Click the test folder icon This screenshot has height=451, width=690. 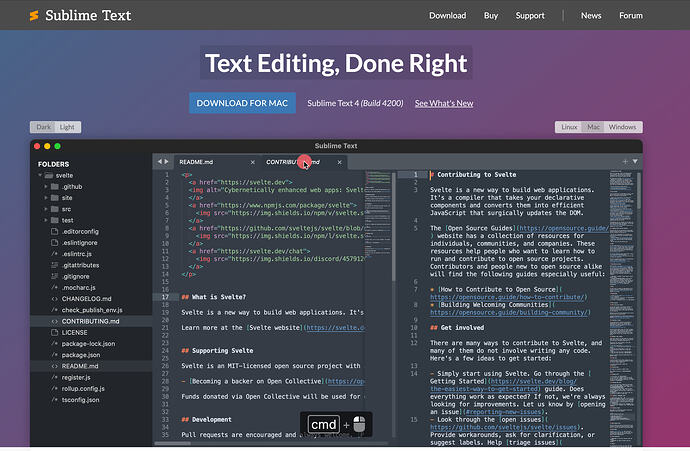pos(55,220)
